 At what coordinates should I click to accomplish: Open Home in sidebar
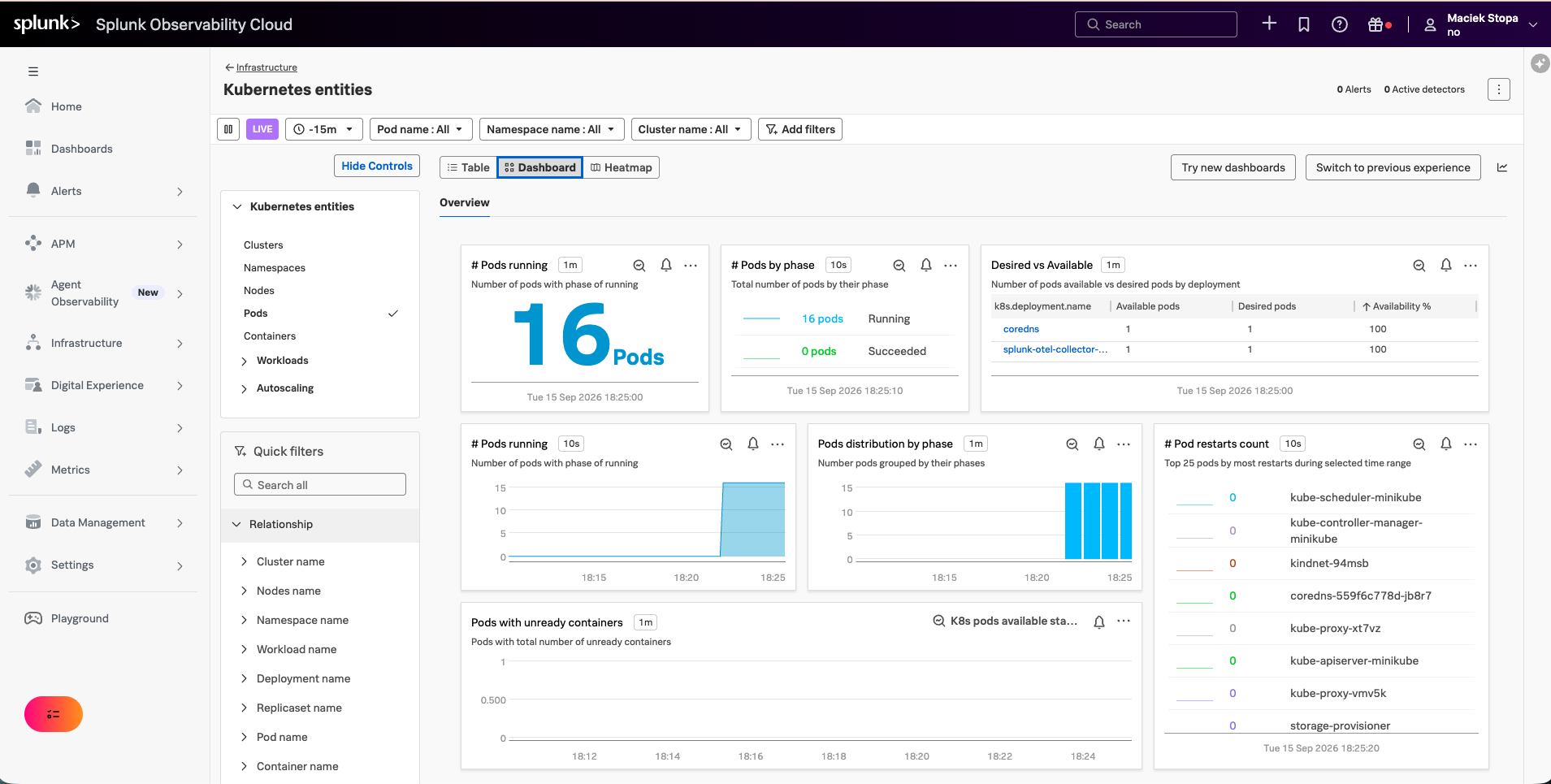tap(66, 106)
